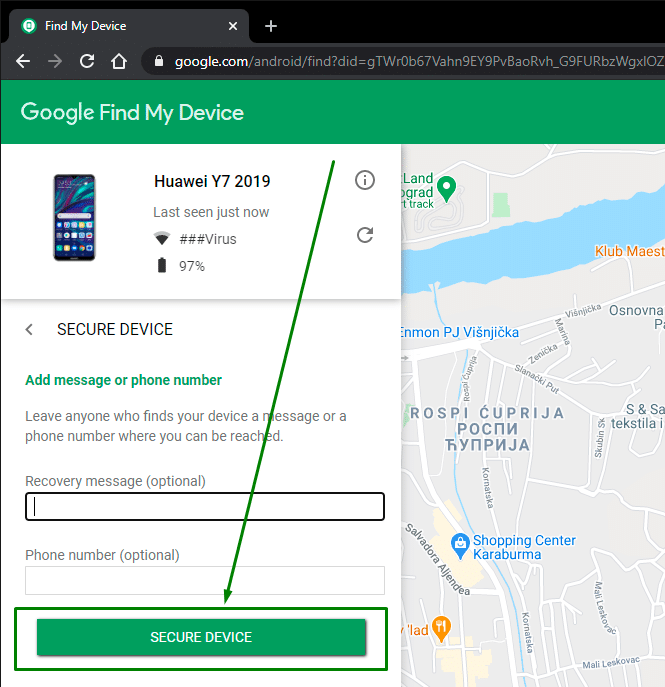Refresh the device location icon
This screenshot has height=687, width=665.
pyautogui.click(x=364, y=235)
